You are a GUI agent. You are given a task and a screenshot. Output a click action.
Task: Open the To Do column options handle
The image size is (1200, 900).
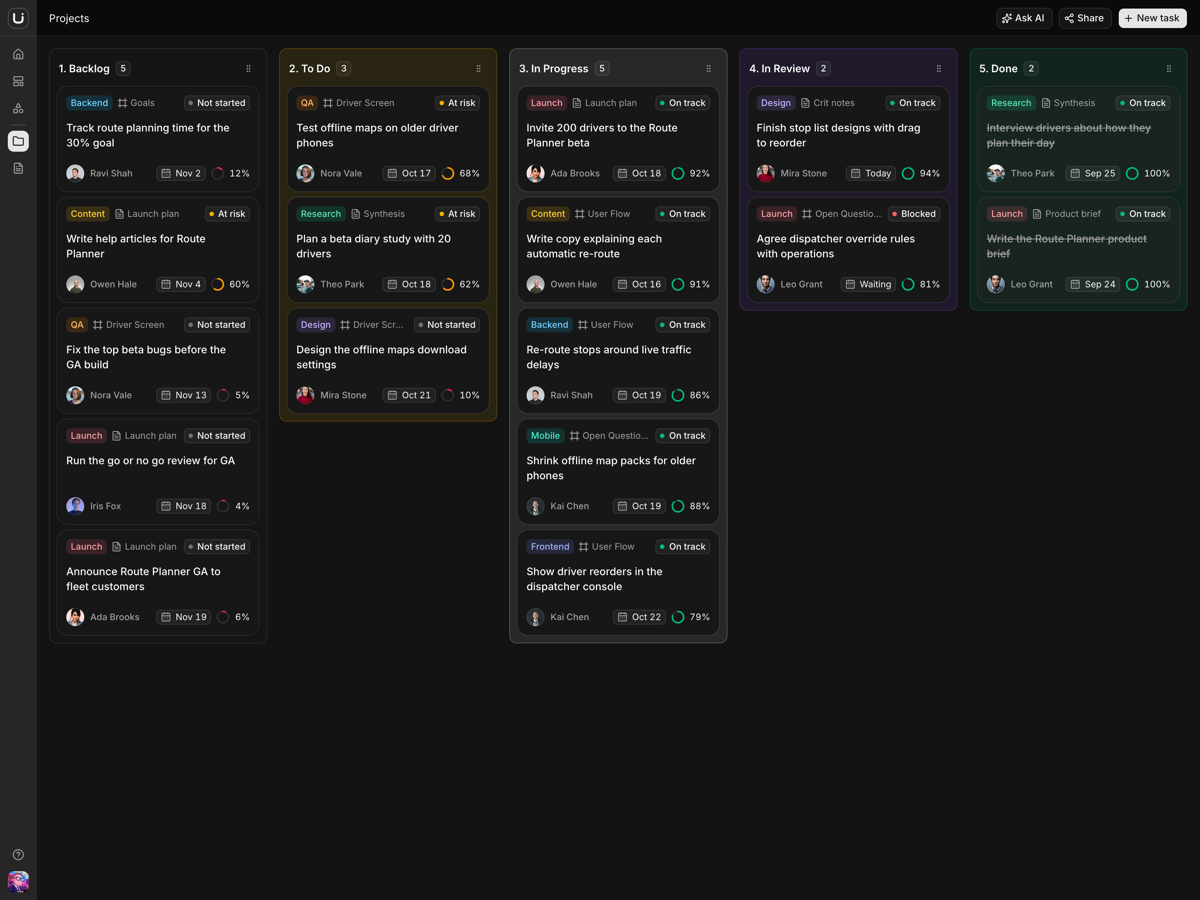coord(478,69)
